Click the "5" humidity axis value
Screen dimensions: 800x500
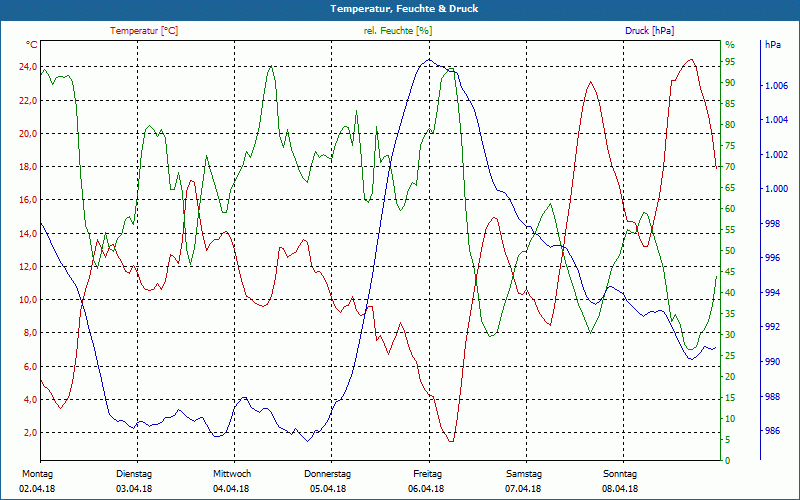728,440
